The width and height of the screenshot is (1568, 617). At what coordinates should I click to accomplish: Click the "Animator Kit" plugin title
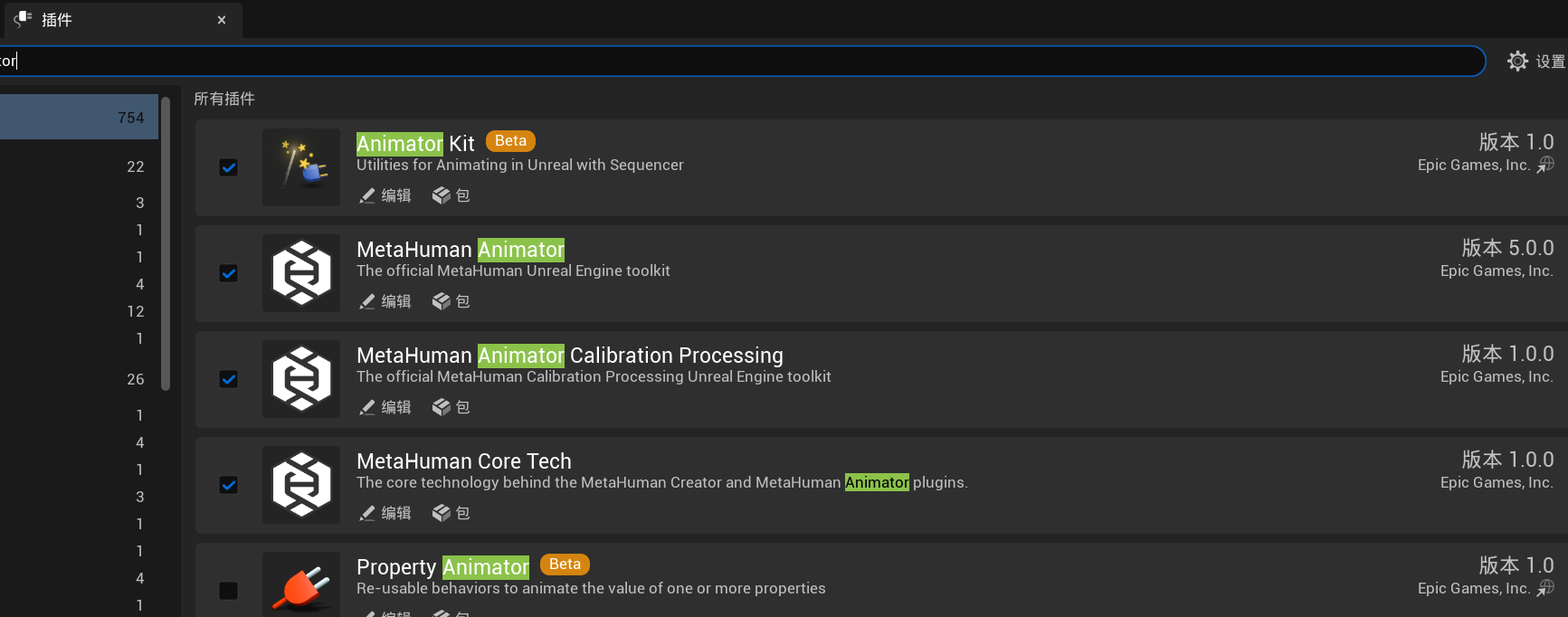tap(415, 144)
